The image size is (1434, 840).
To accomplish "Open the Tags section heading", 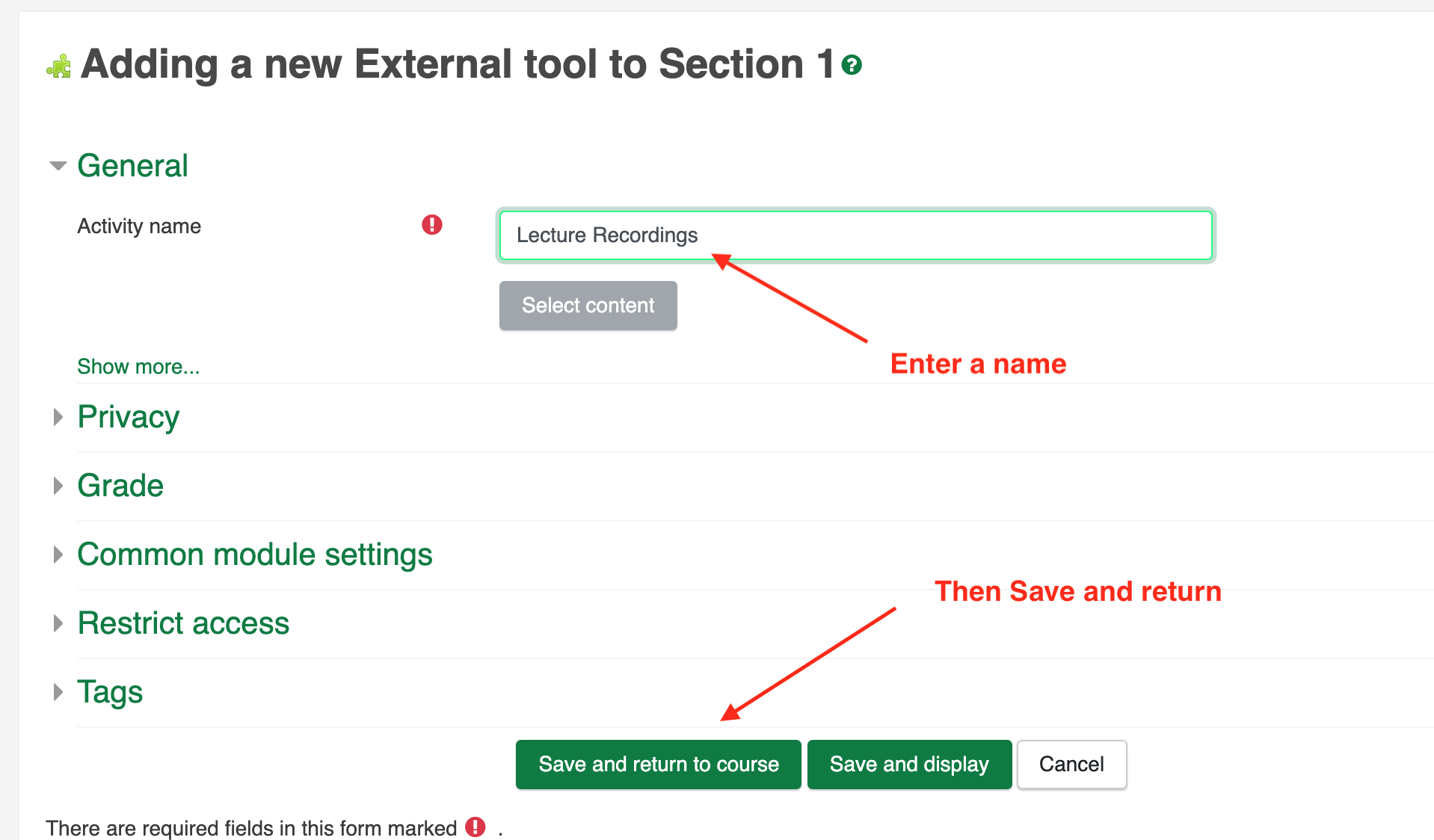I will 110,692.
